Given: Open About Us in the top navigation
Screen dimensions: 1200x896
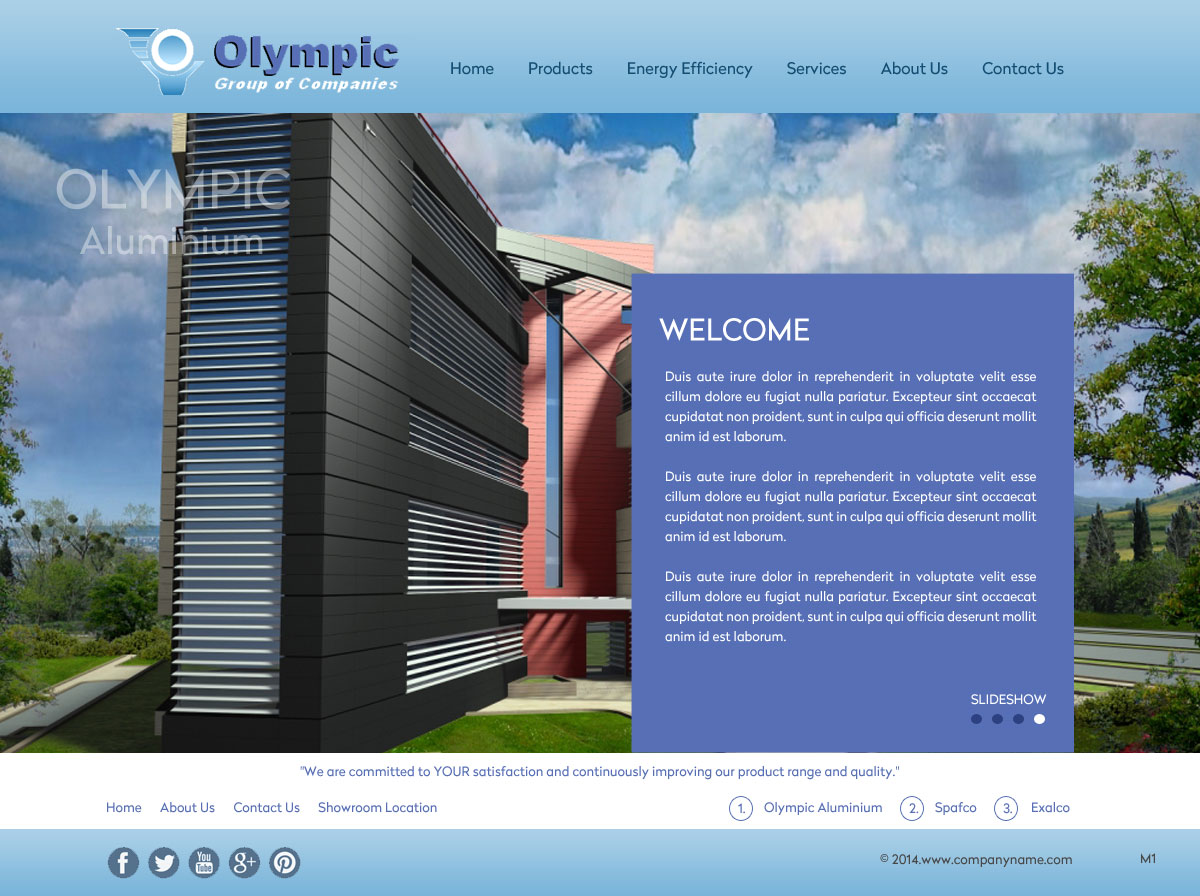Looking at the screenshot, I should click(x=914, y=69).
